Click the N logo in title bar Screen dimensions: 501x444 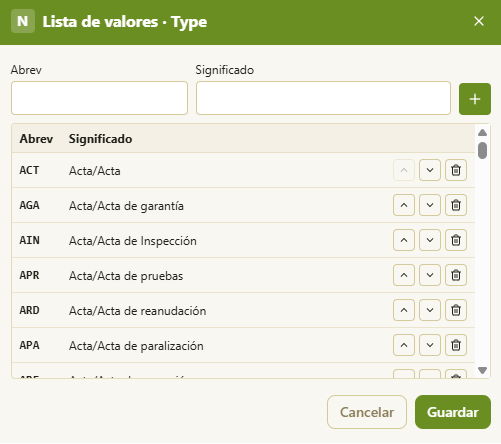tap(23, 21)
